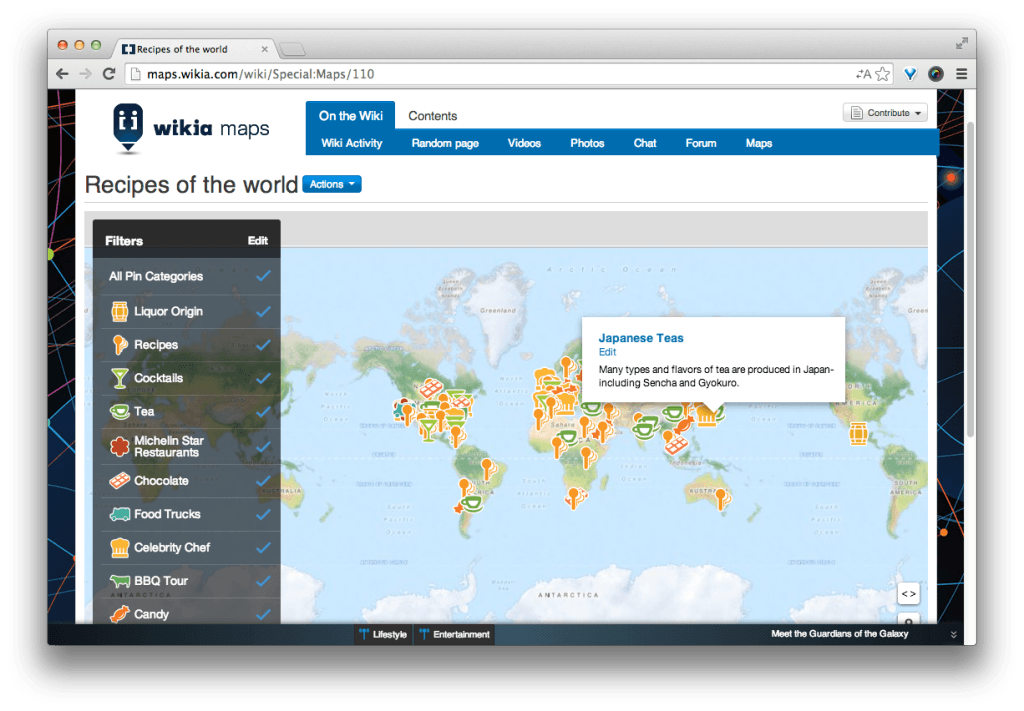Click the Cocktails glass icon in filters
1024x711 pixels.
click(x=119, y=378)
